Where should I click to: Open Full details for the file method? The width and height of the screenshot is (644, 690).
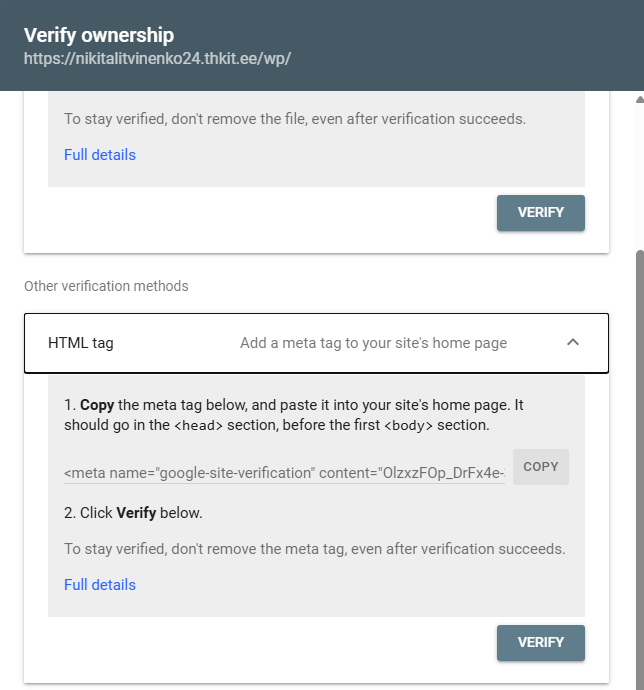100,155
